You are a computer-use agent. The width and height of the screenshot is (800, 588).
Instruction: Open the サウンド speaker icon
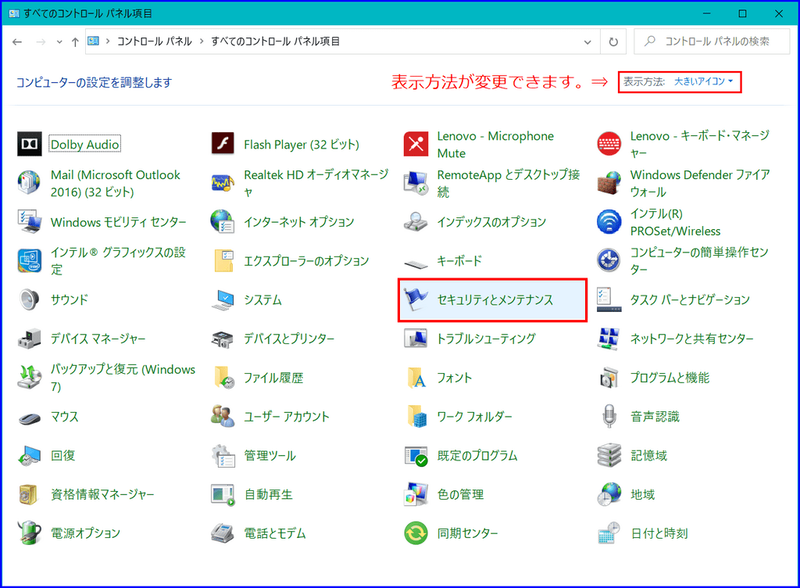(30, 300)
